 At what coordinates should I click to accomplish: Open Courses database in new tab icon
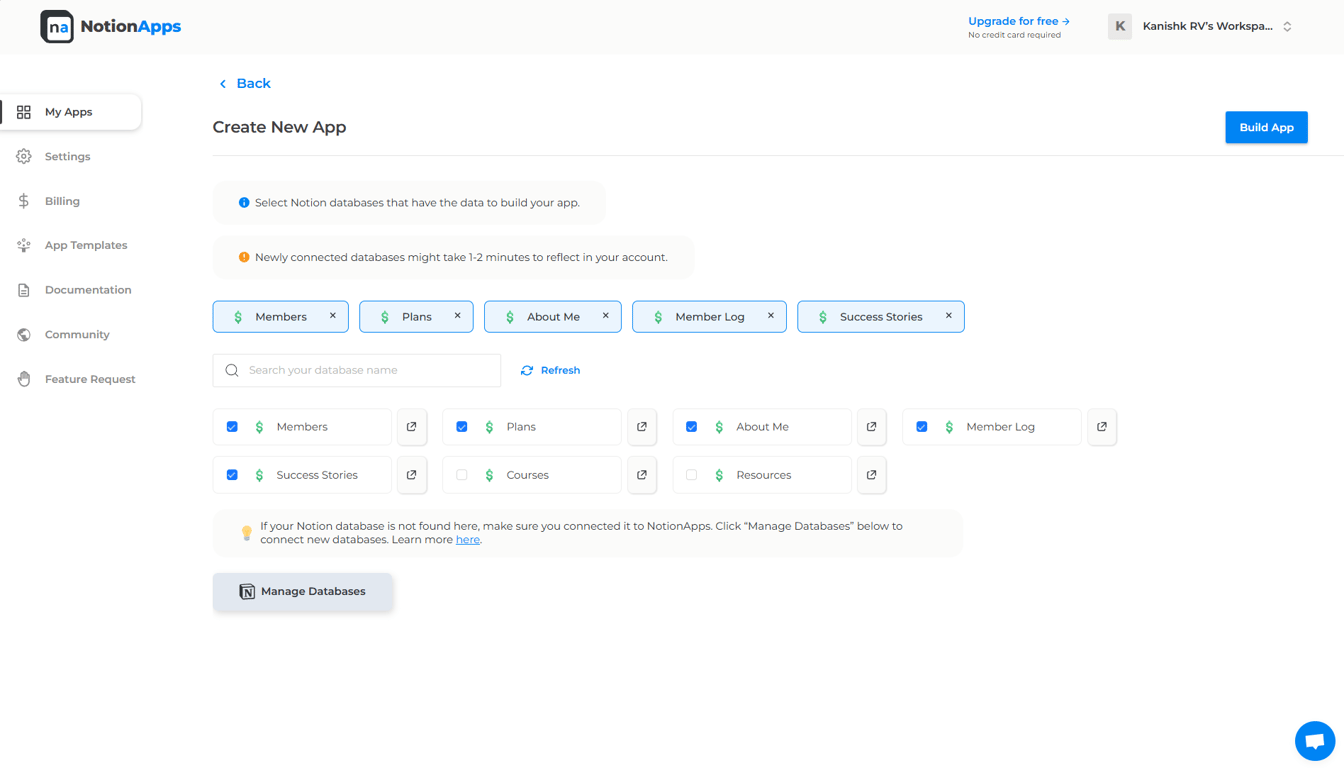(x=642, y=475)
